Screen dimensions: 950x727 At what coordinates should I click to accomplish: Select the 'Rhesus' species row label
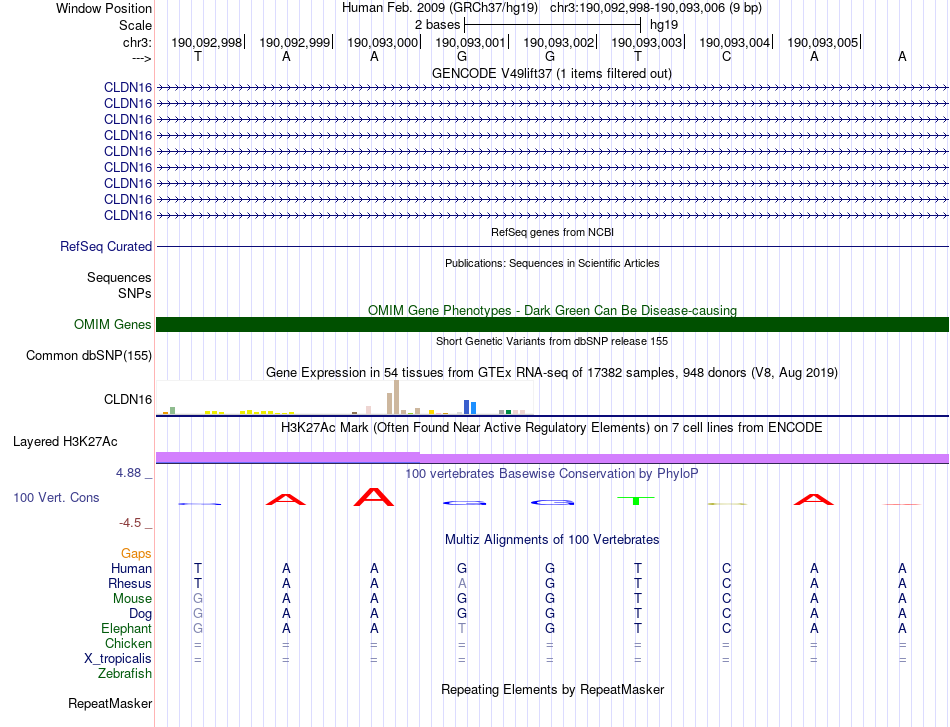pyautogui.click(x=130, y=583)
